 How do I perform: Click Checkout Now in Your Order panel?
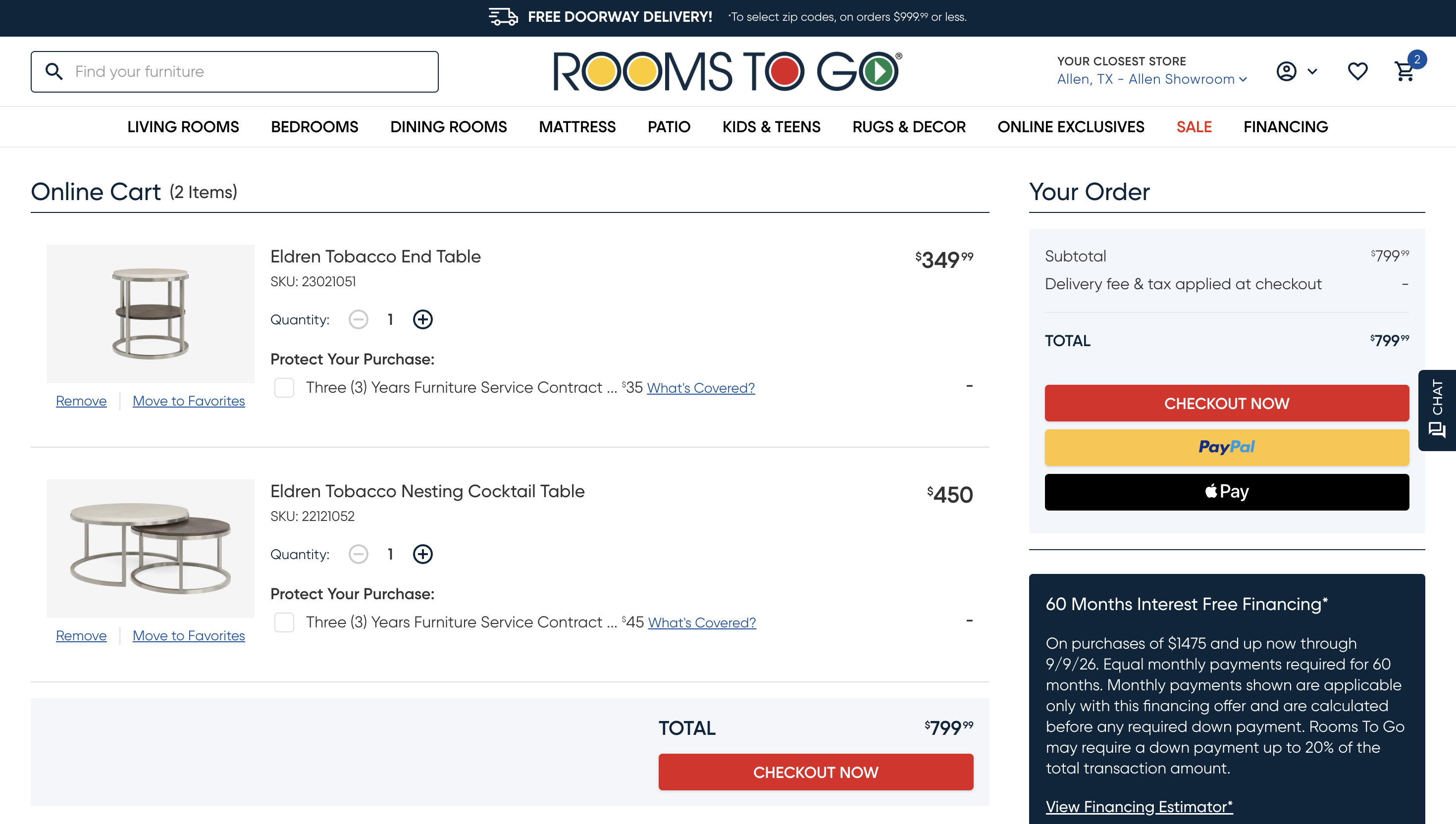[1227, 403]
